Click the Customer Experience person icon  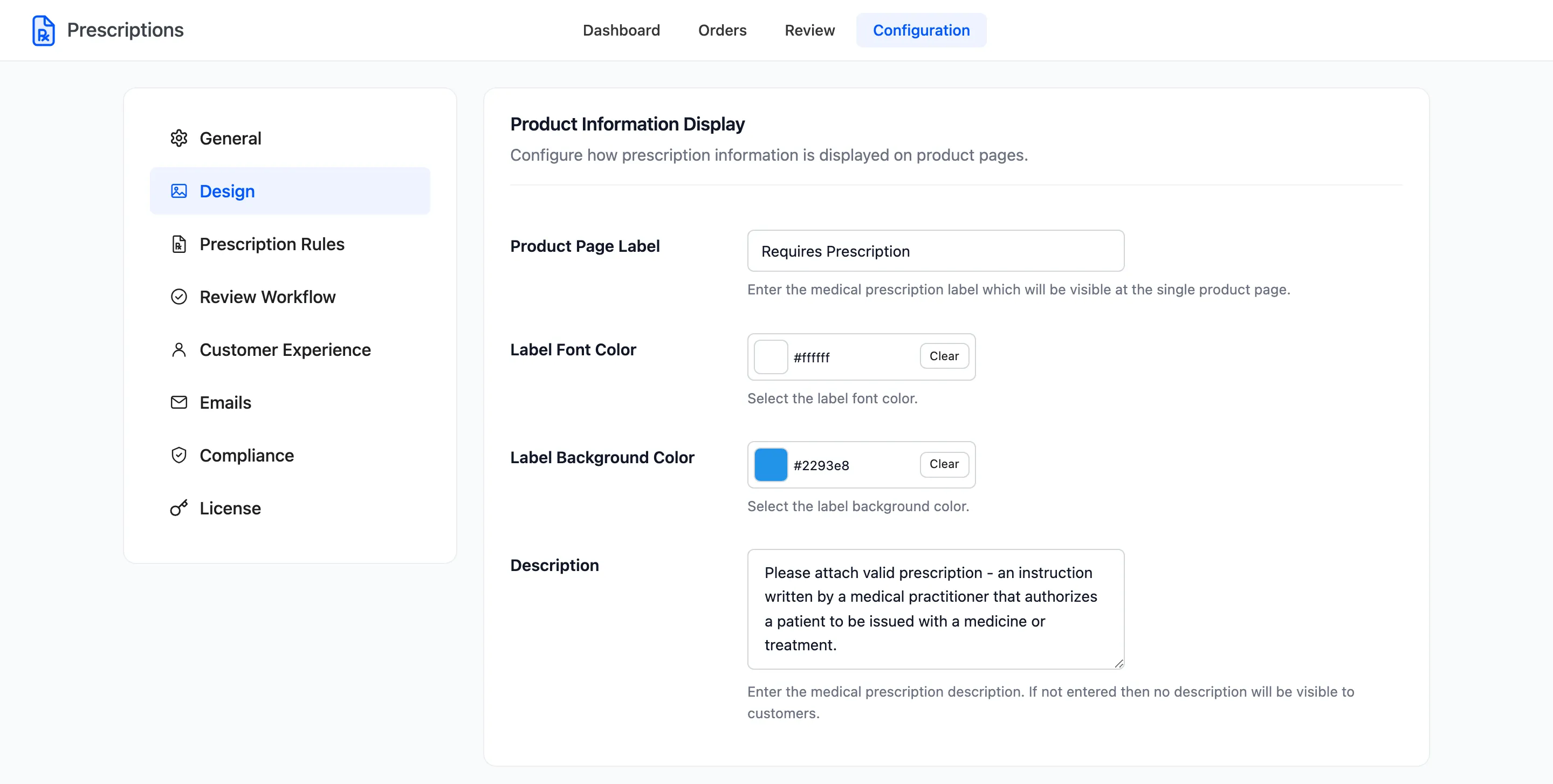point(179,350)
